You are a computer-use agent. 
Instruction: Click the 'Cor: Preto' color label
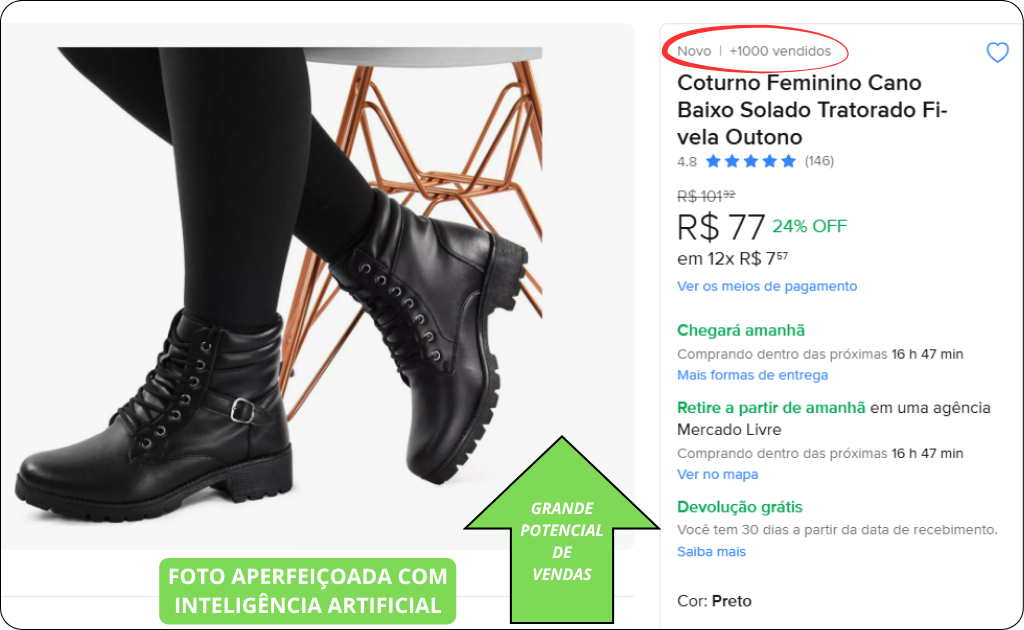(714, 601)
